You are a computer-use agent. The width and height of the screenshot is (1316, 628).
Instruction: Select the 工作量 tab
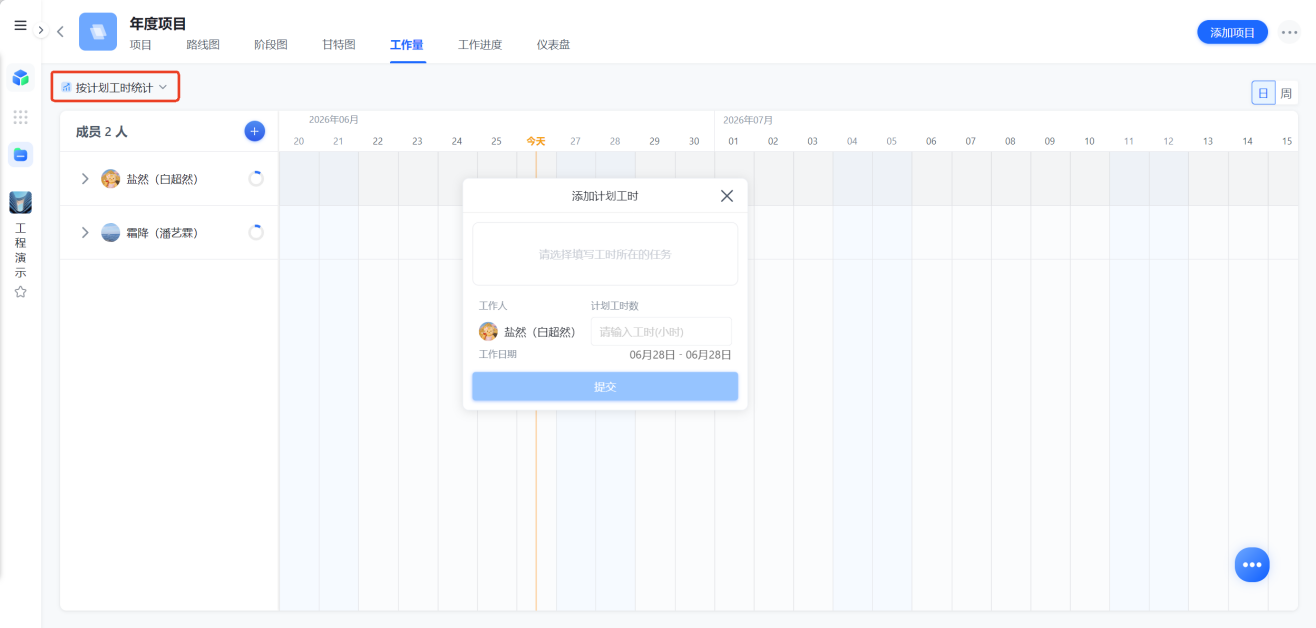pyautogui.click(x=407, y=45)
